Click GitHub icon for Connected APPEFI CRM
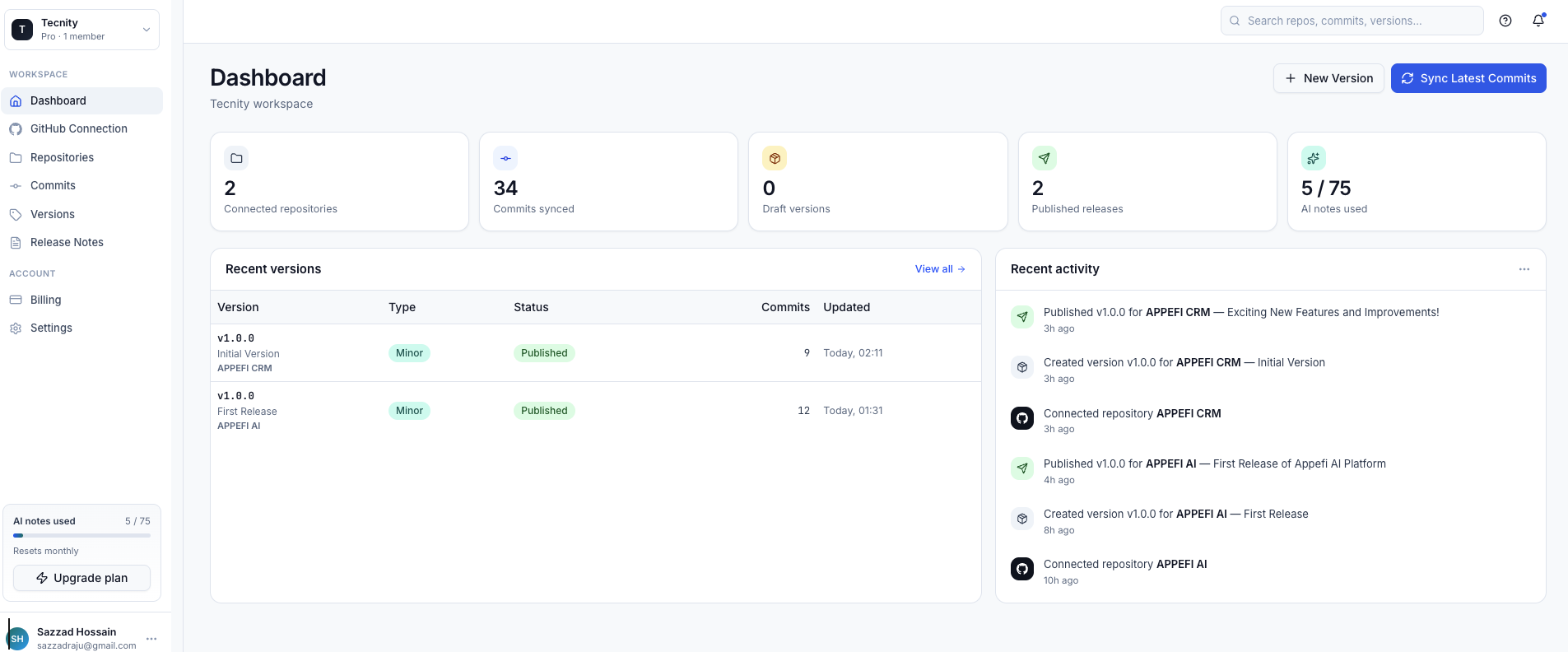 point(1022,418)
